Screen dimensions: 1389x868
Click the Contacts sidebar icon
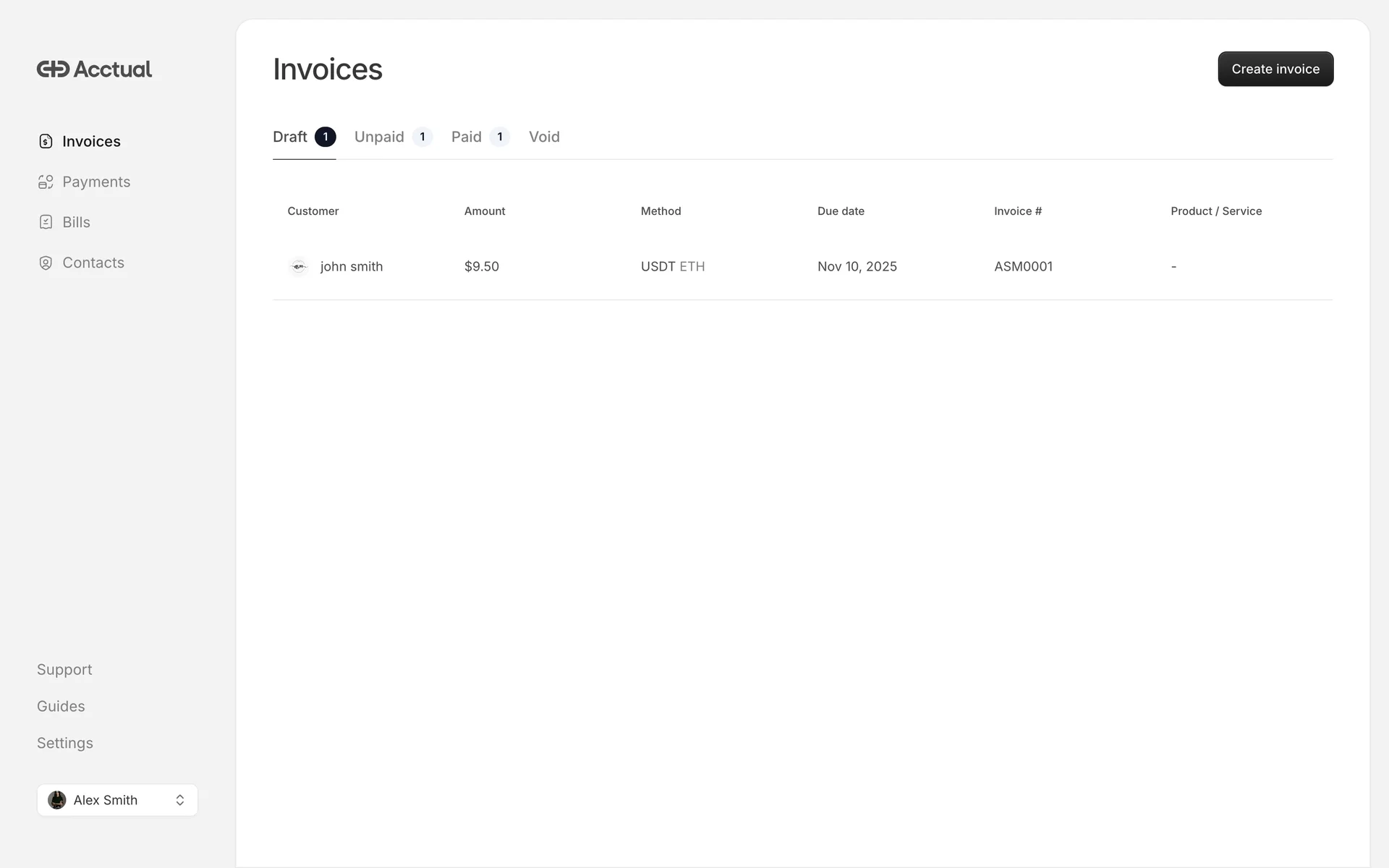pos(46,263)
